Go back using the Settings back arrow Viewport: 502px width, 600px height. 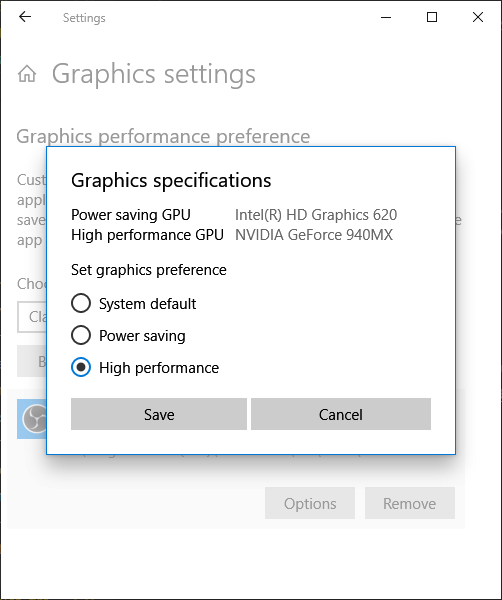(x=25, y=17)
